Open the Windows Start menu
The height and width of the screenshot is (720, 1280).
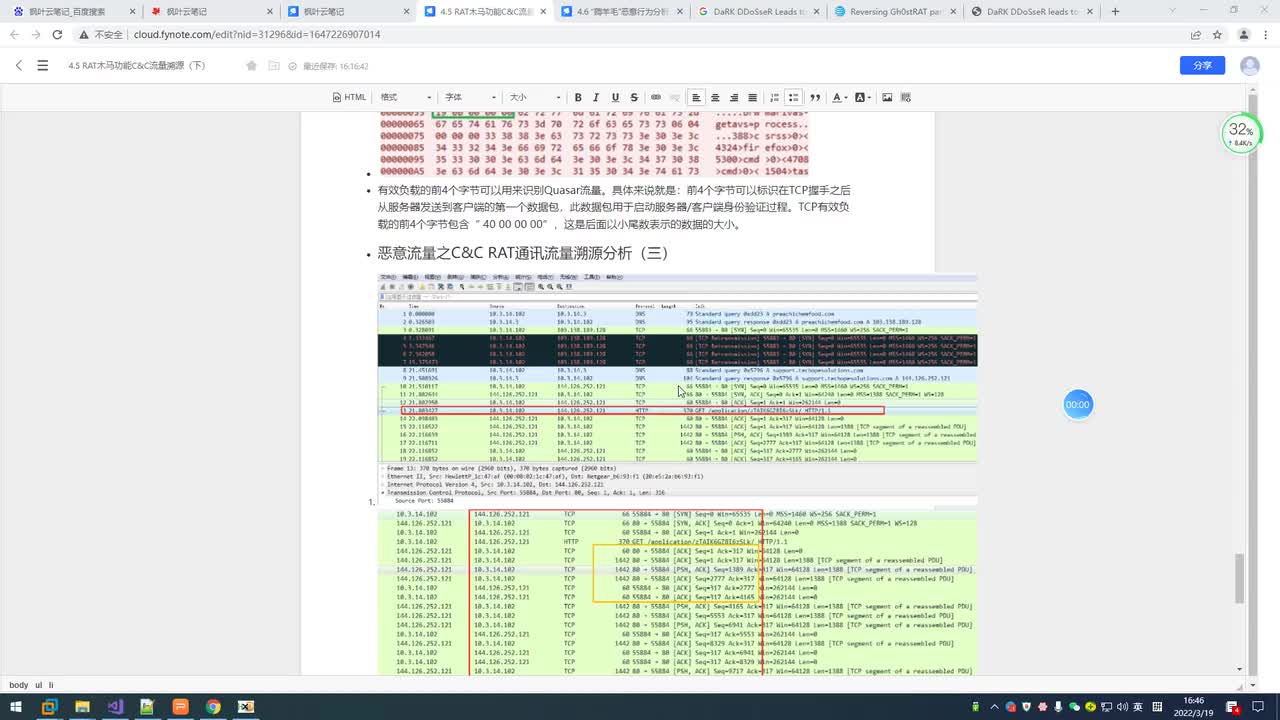16,707
